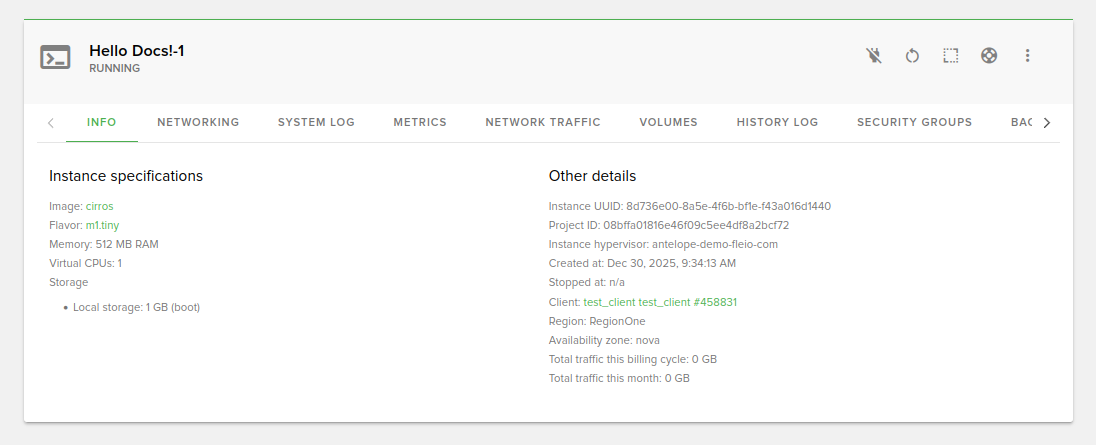
Task: Click the lifebuoy rescue instance icon
Action: pos(989,56)
